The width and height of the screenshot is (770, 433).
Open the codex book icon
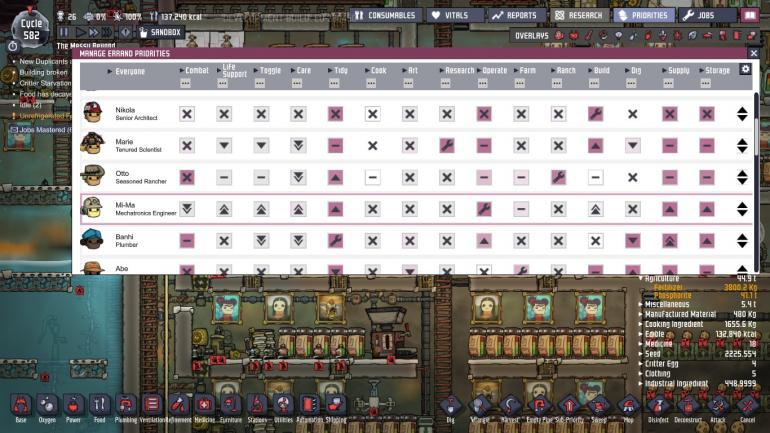(750, 15)
